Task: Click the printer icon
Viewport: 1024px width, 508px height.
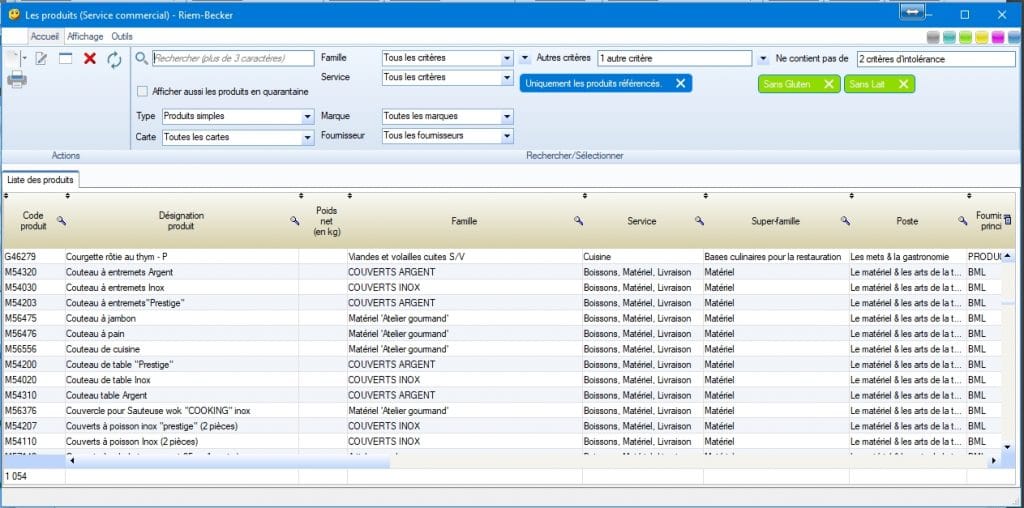Action: tap(17, 80)
